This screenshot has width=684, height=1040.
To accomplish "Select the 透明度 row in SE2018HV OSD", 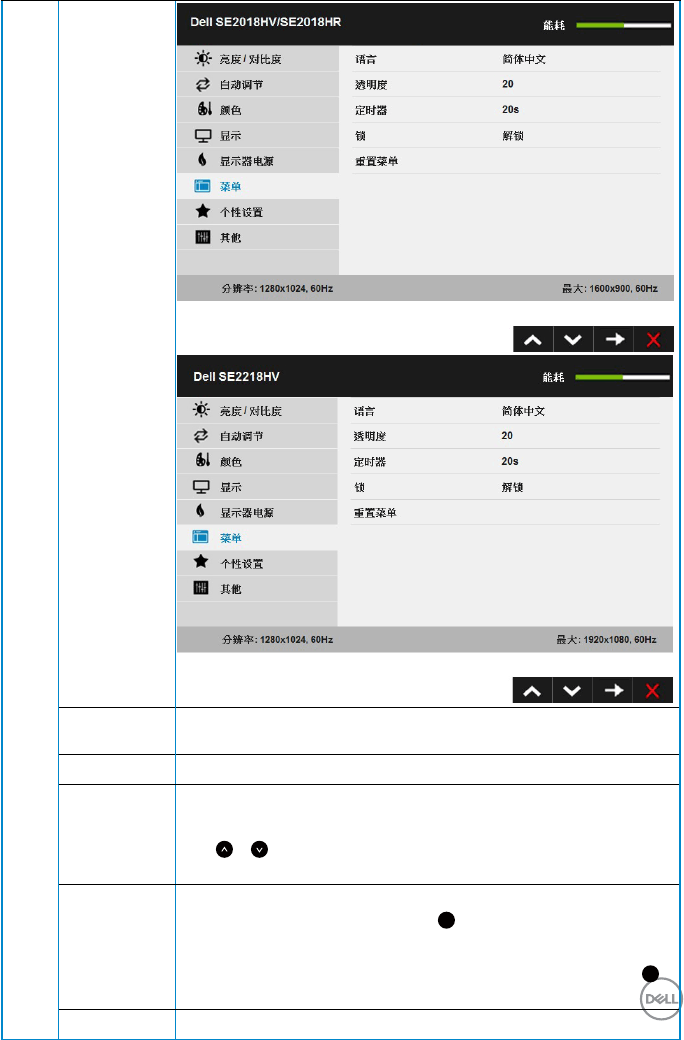I will coord(508,84).
